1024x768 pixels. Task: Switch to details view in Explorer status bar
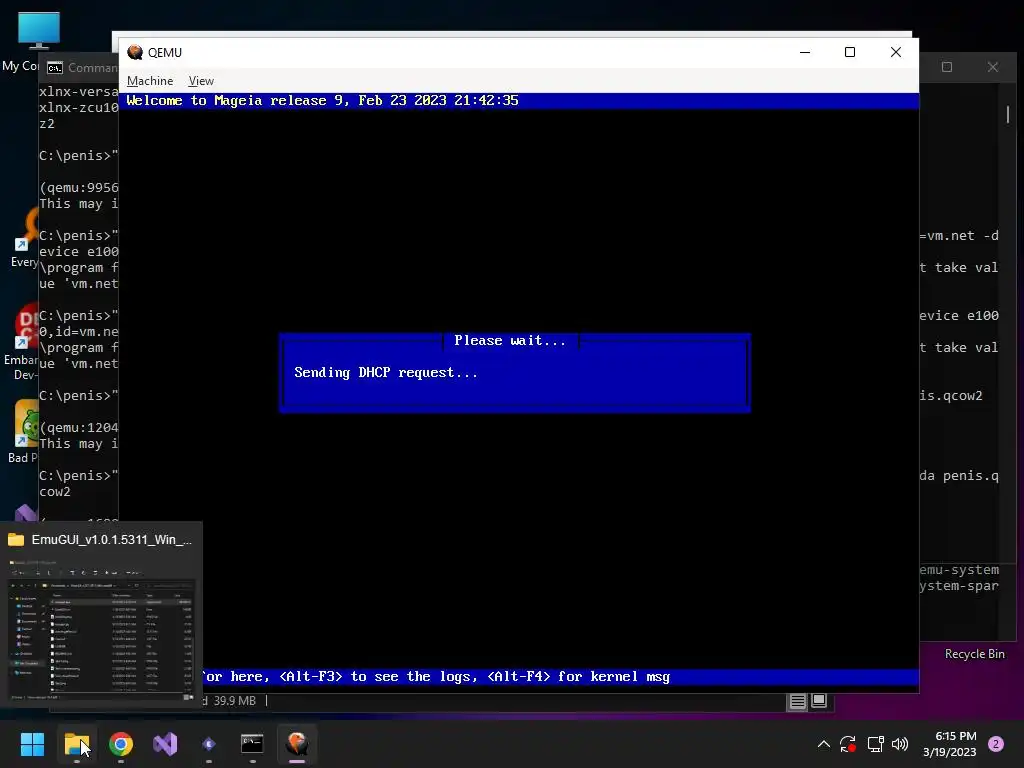coord(797,701)
